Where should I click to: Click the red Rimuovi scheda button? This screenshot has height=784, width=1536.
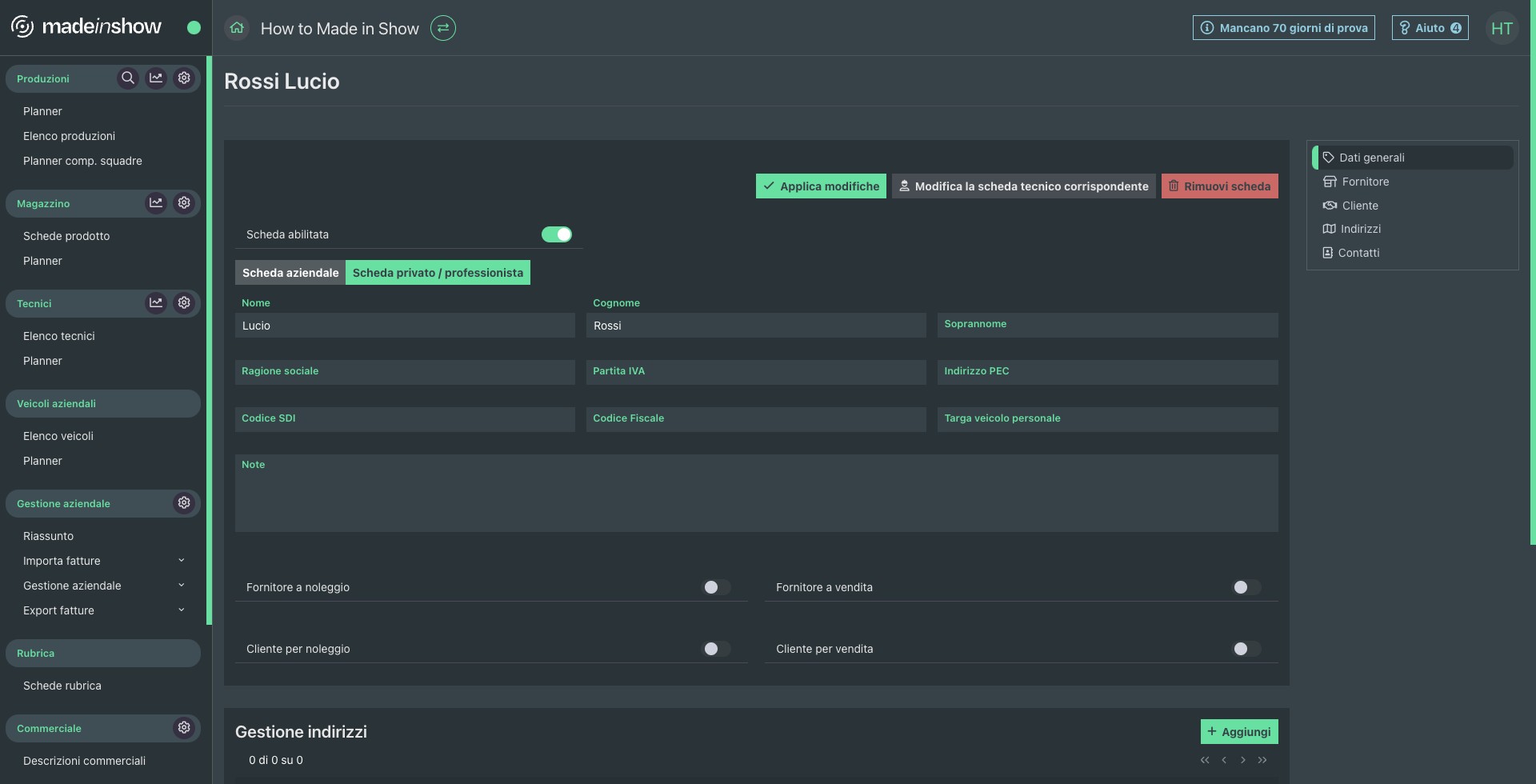1219,186
